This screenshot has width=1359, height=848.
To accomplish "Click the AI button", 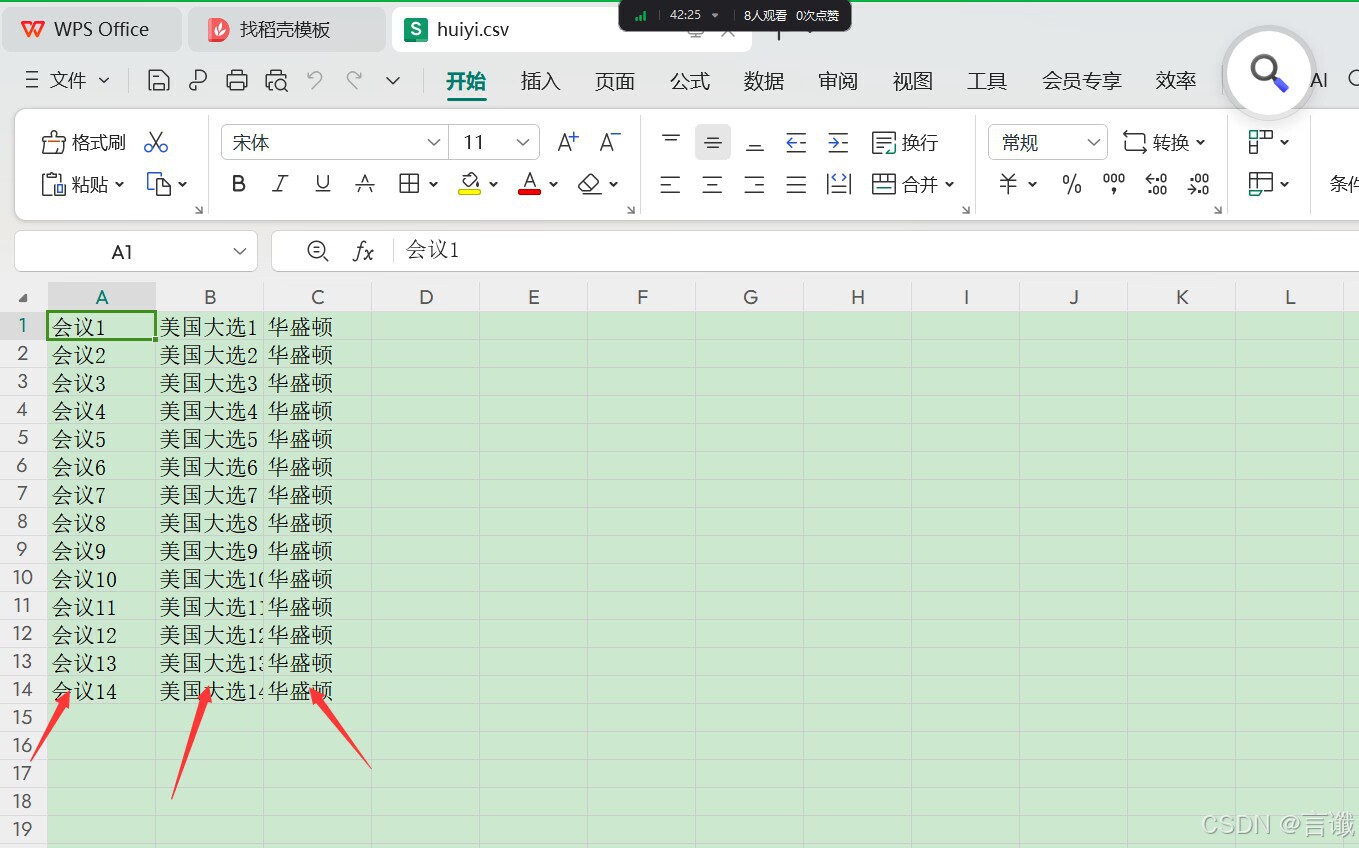I will pyautogui.click(x=1319, y=81).
